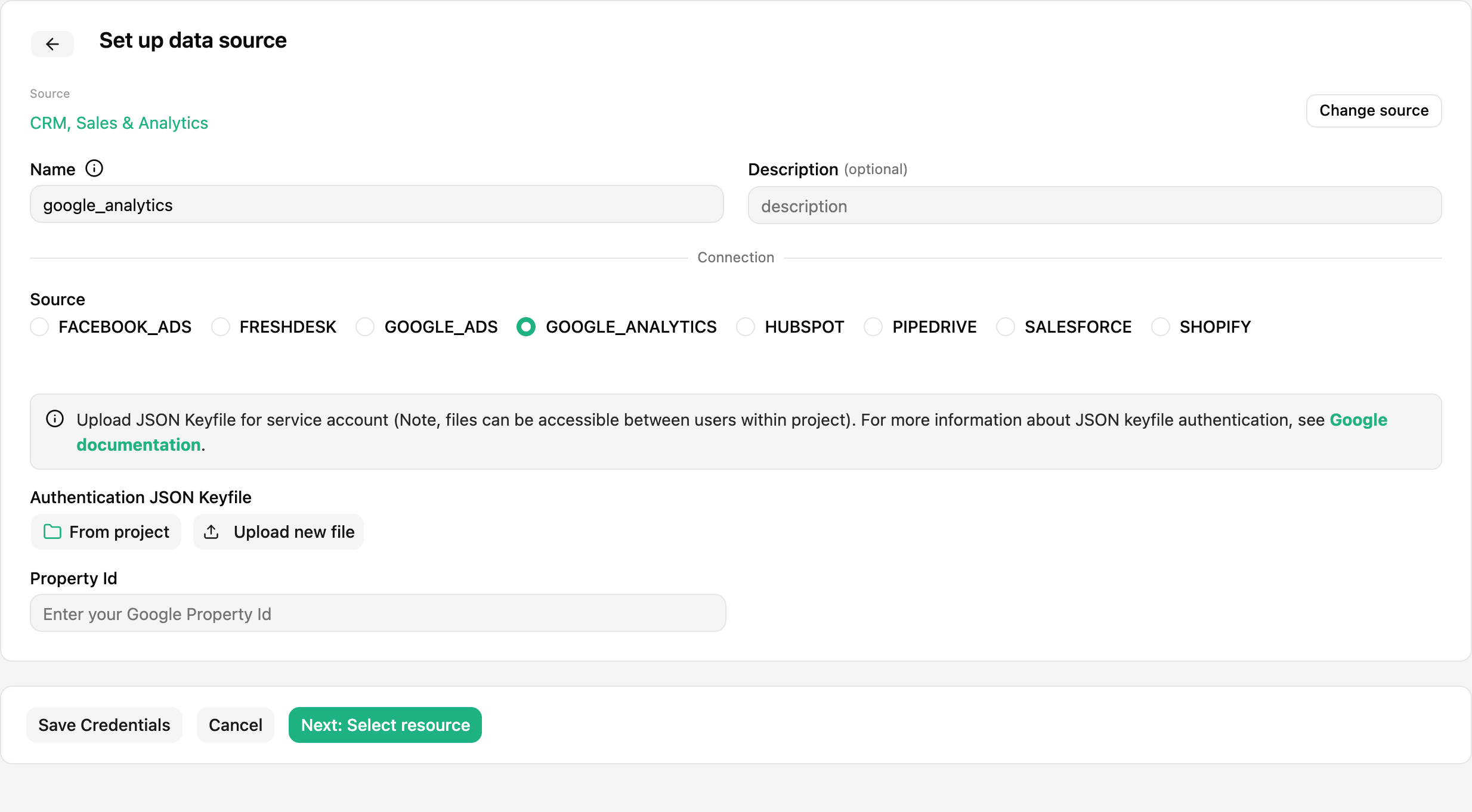Choose keyfile From project
Viewport: 1472px width, 812px height.
tap(106, 532)
